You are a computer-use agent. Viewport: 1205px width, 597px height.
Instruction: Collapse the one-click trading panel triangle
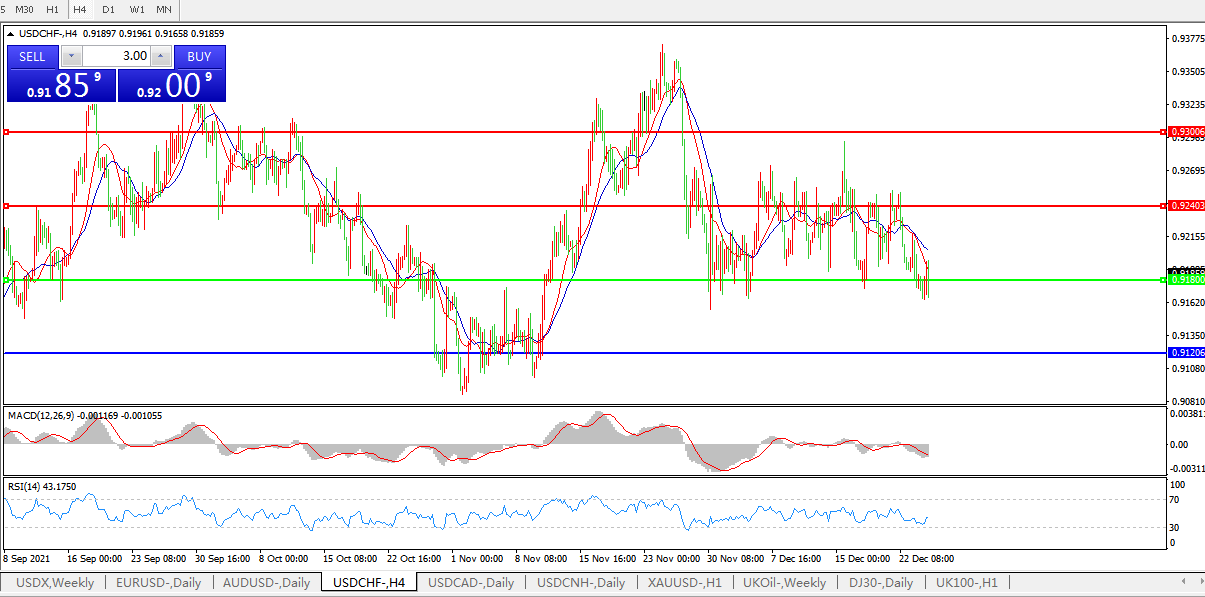(11, 33)
